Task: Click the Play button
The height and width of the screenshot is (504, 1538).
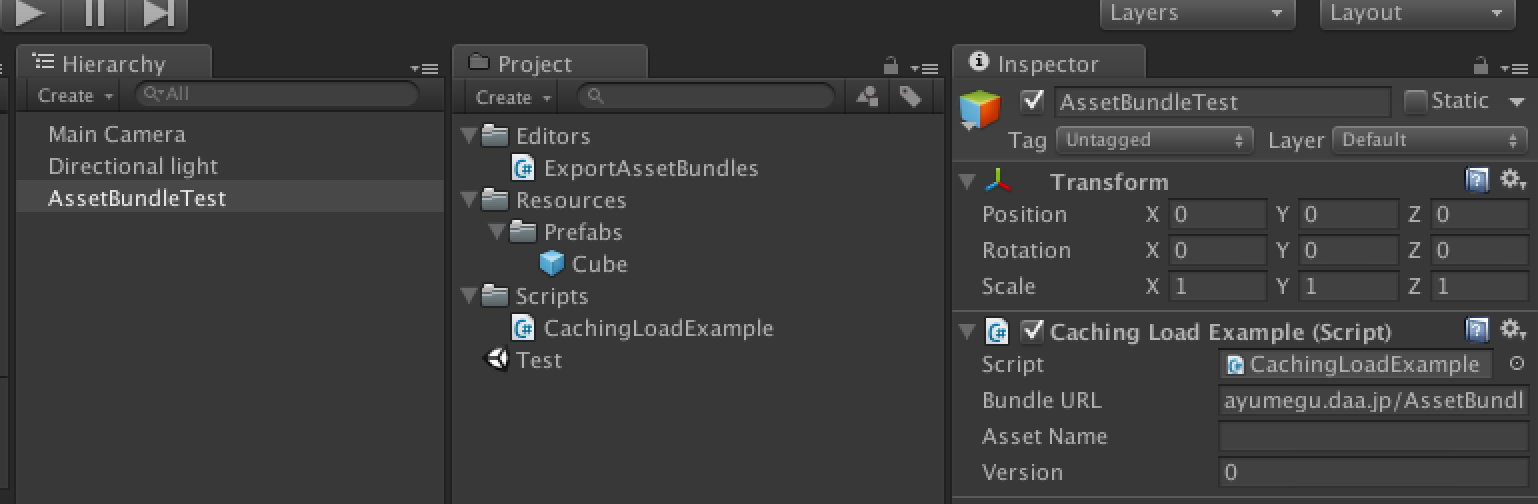Action: [30, 13]
